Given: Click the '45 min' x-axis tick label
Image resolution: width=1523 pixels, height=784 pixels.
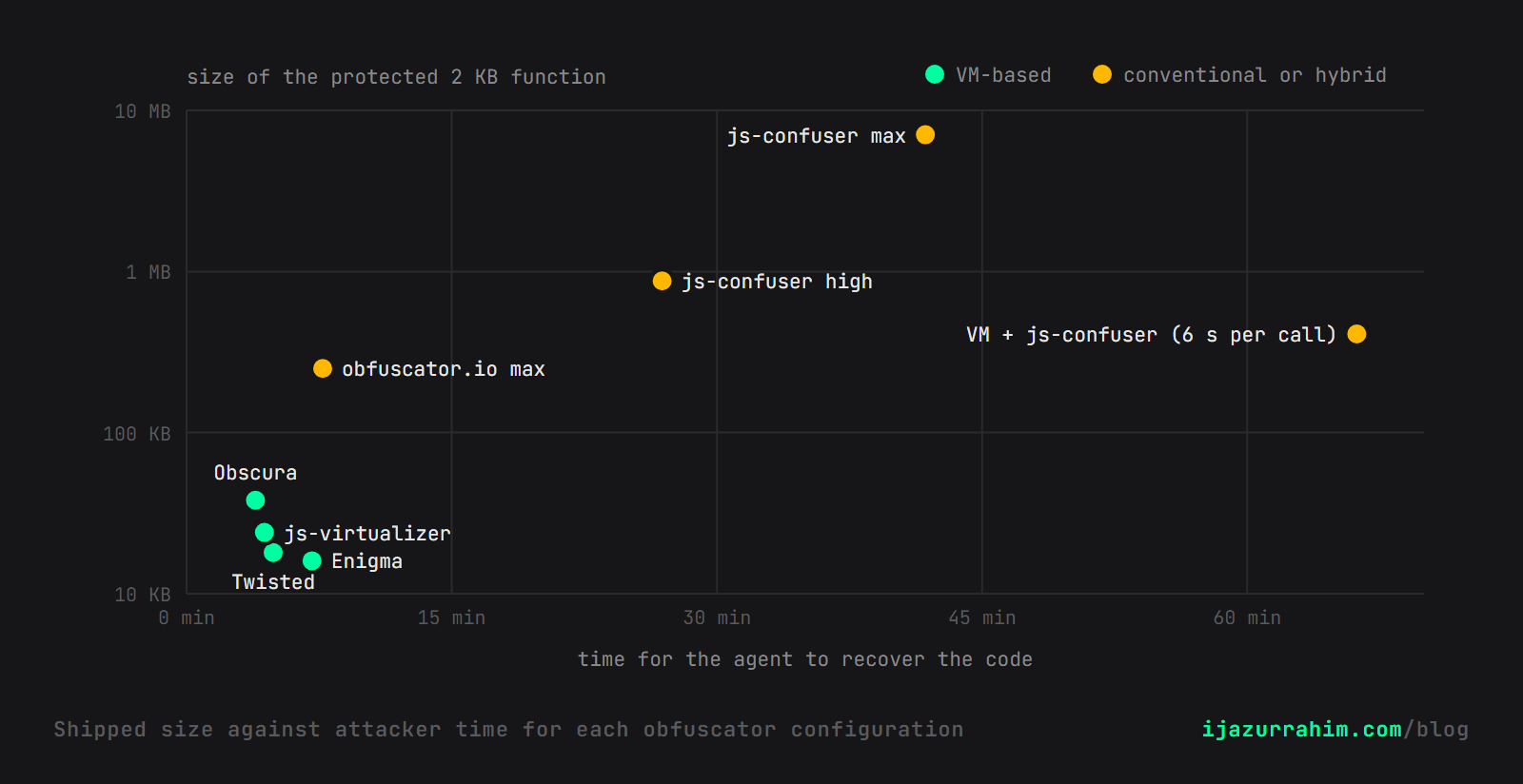Looking at the screenshot, I should (982, 617).
